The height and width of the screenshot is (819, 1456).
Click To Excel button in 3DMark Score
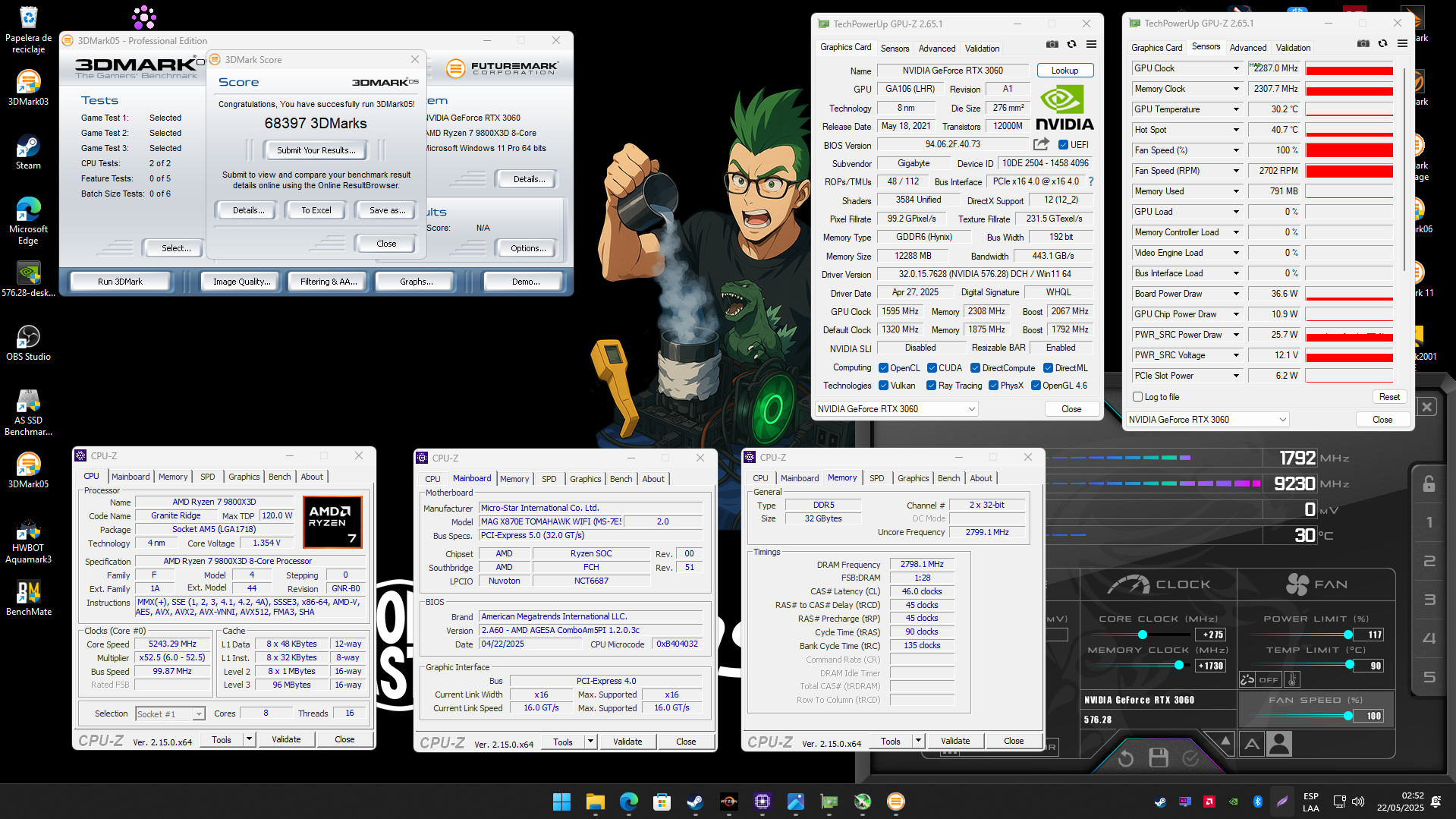pyautogui.click(x=316, y=210)
